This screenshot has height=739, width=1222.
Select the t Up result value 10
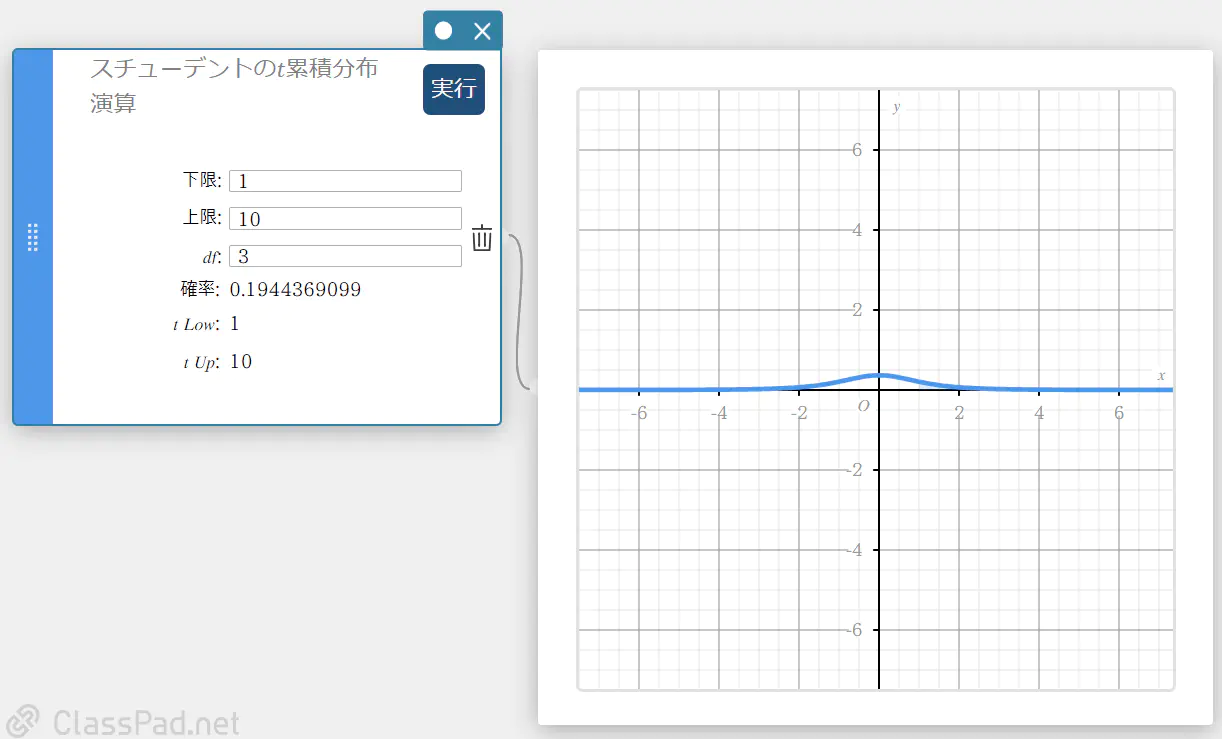(241, 362)
